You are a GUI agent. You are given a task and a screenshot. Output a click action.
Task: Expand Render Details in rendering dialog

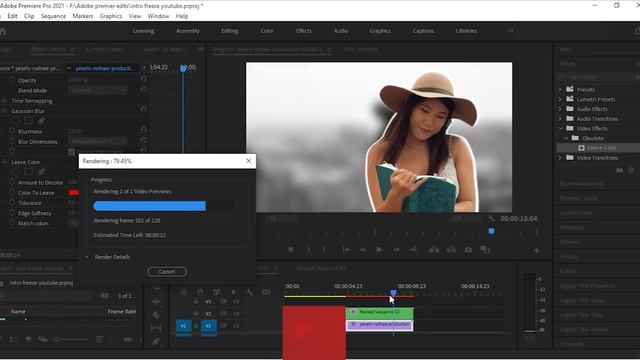click(87, 257)
